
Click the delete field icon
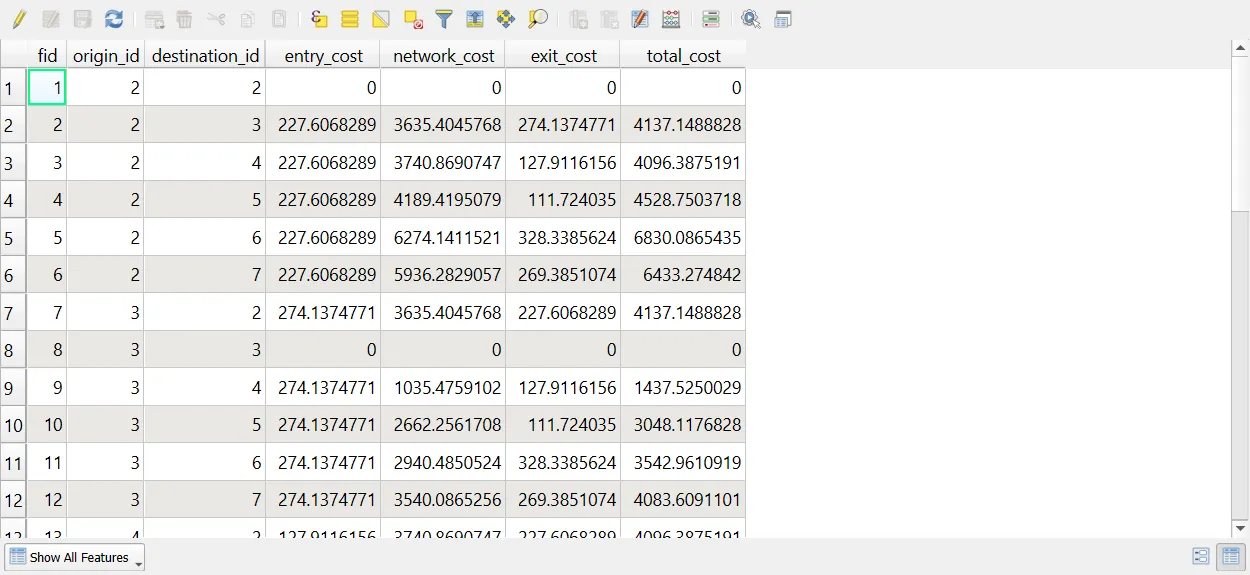(609, 19)
